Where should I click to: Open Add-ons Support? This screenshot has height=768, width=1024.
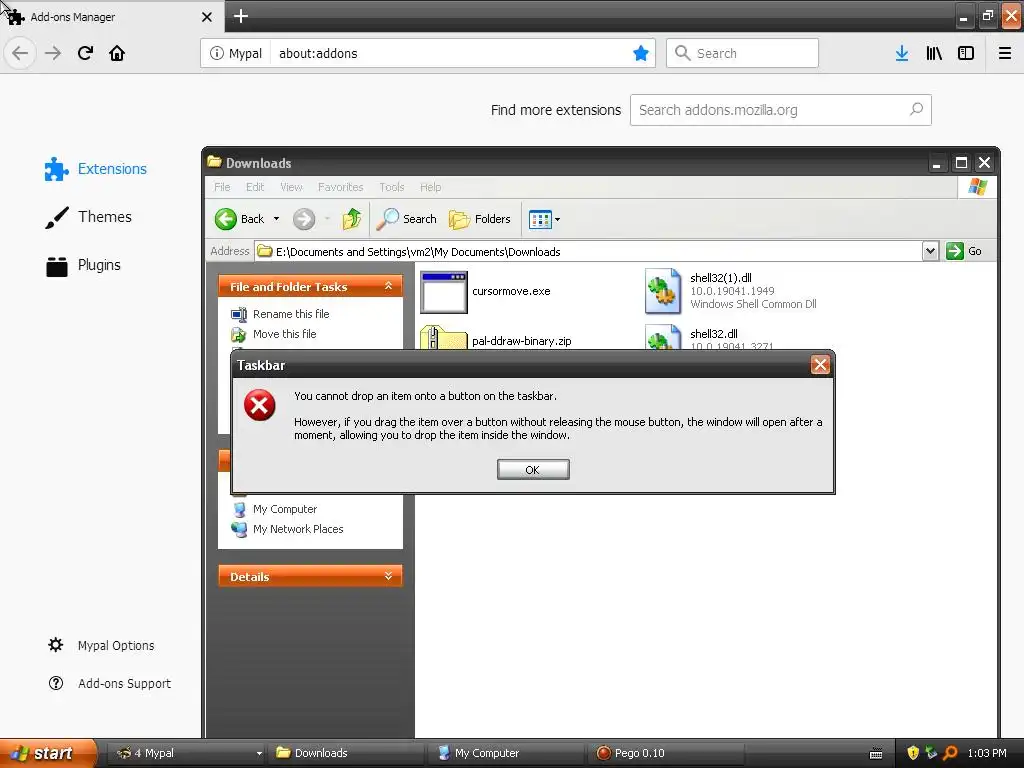tap(110, 683)
